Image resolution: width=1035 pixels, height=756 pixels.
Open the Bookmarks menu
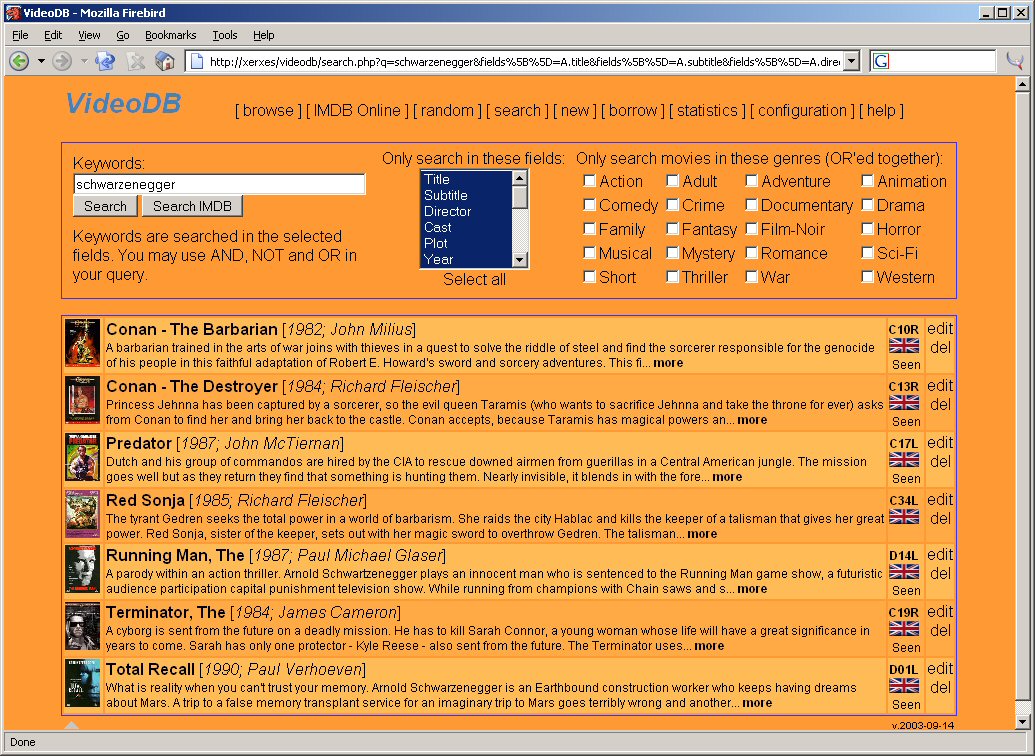point(170,35)
